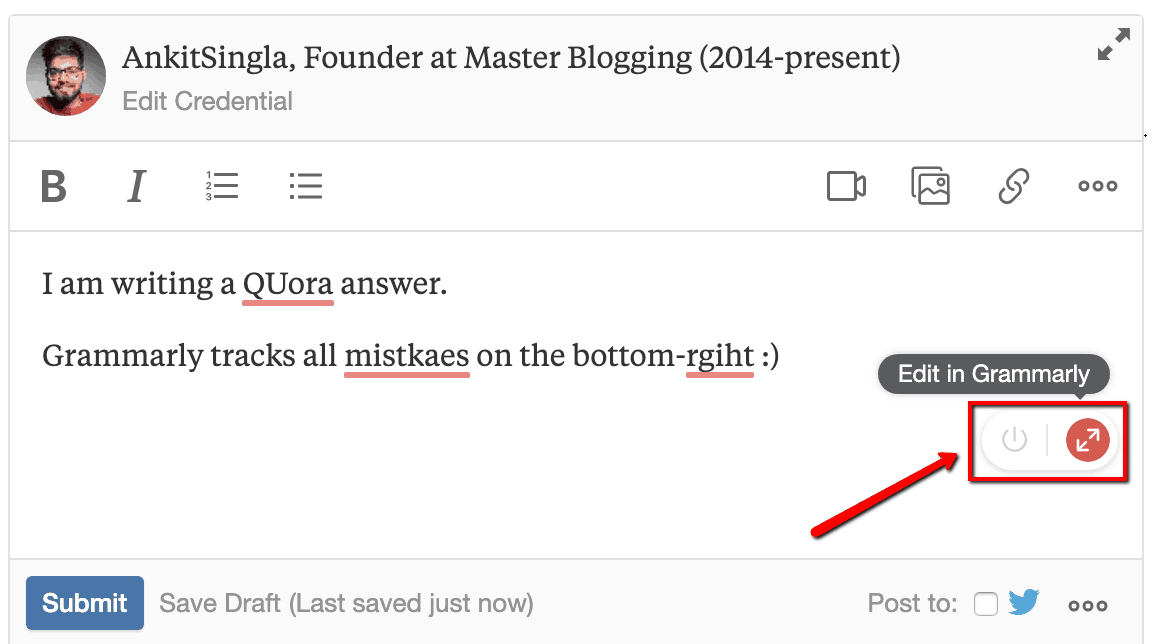Toggle bold text formatting
Image resolution: width=1155 pixels, height=644 pixels.
point(53,187)
